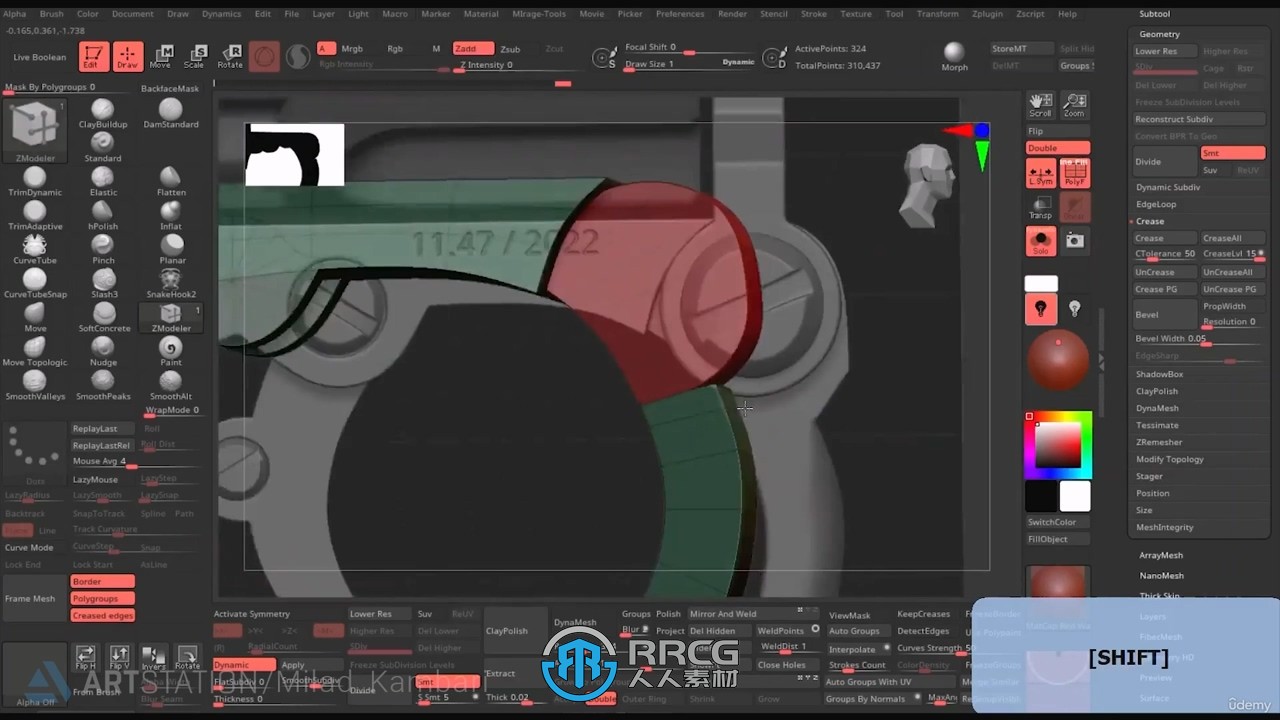Toggle Solo mode
This screenshot has width=1280, height=720.
[x=1041, y=241]
